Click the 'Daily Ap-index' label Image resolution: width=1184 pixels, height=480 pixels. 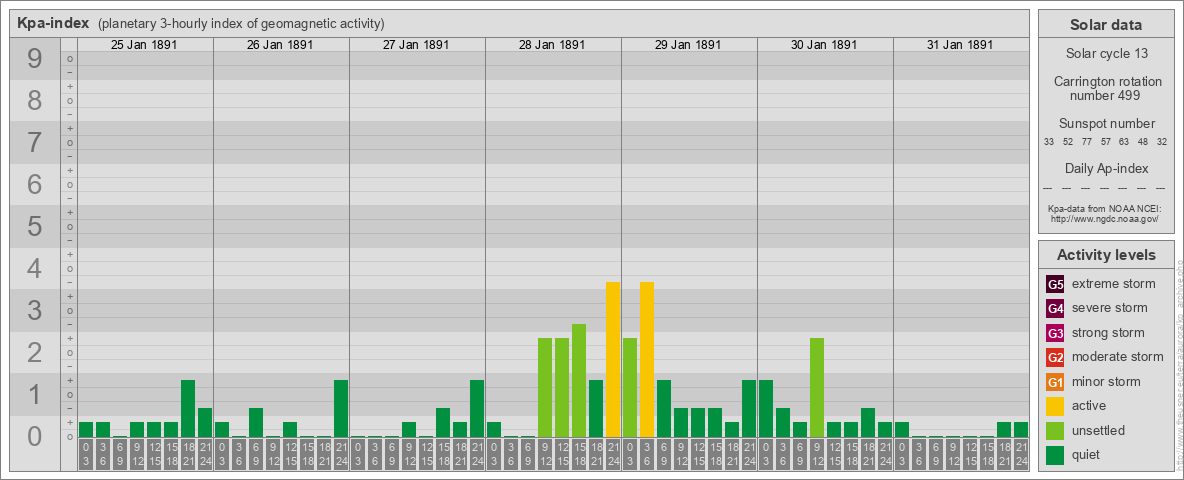click(x=1106, y=168)
